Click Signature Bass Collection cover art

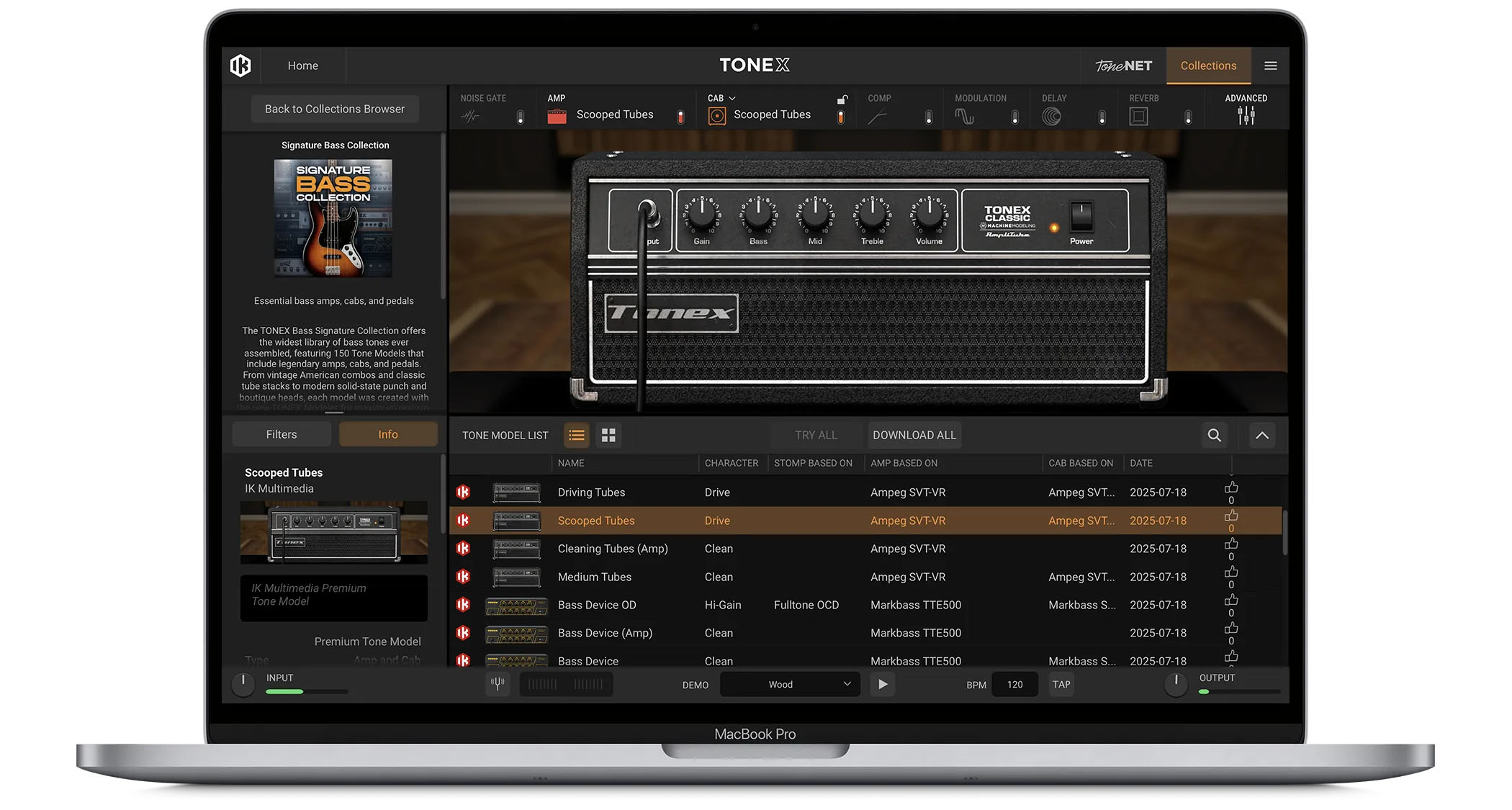[333, 218]
